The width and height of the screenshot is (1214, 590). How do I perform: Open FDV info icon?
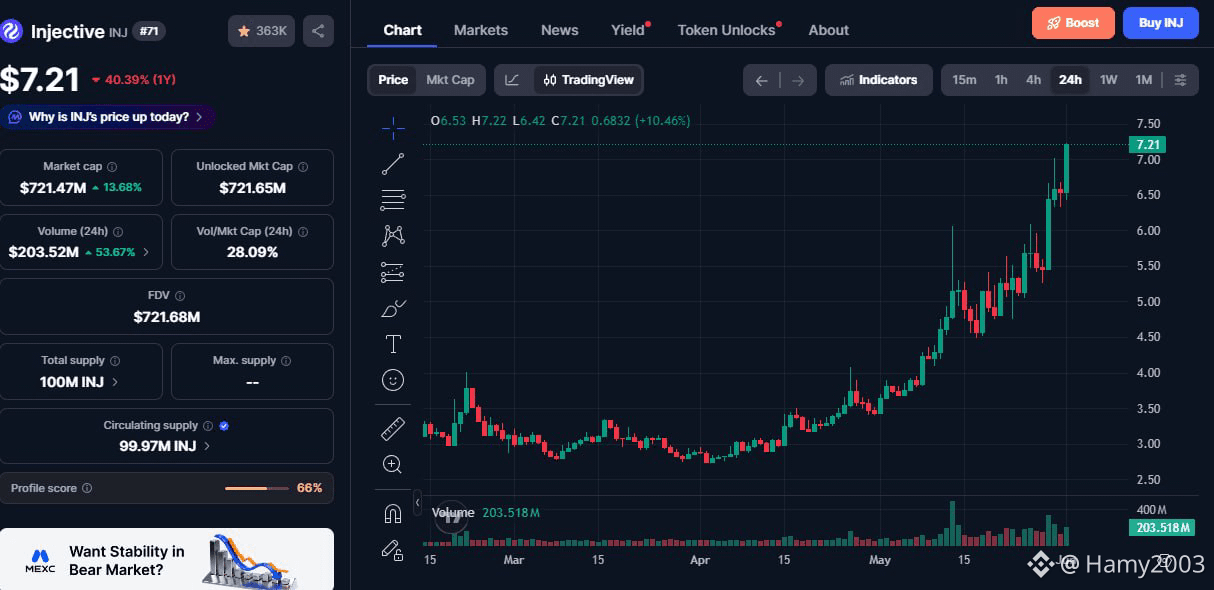180,296
